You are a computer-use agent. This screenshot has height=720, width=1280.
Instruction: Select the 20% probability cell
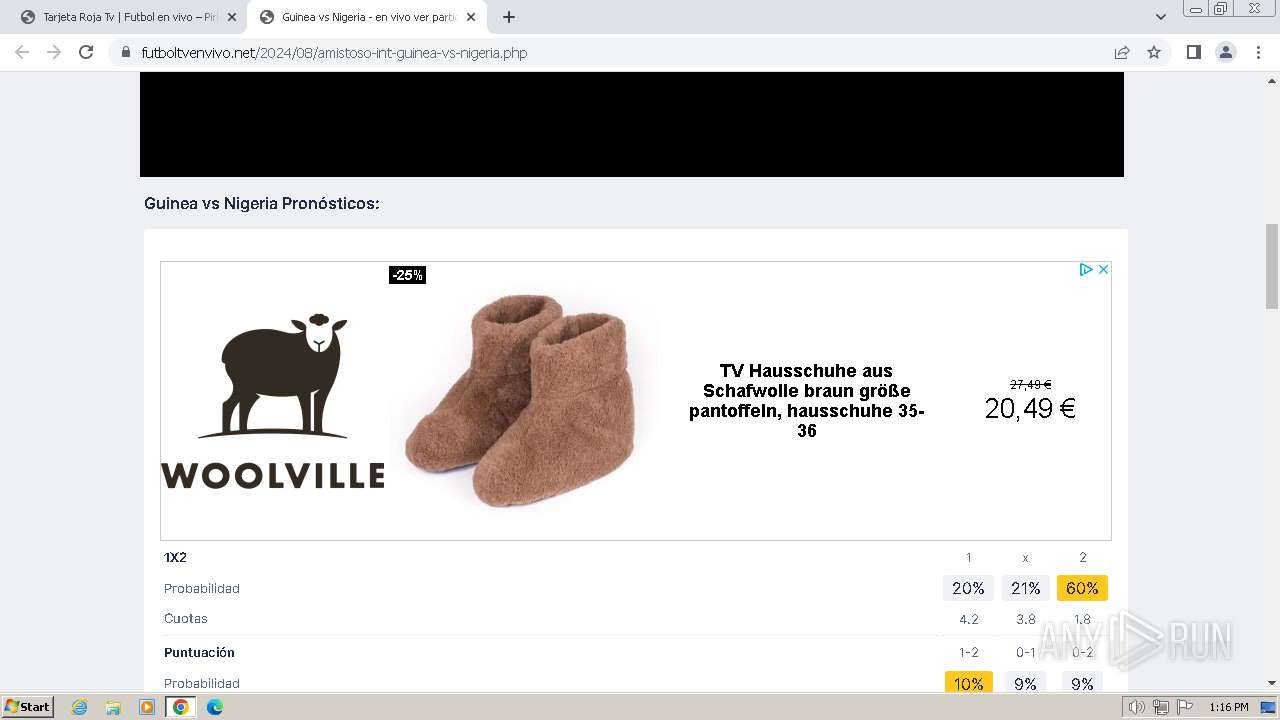pos(968,588)
